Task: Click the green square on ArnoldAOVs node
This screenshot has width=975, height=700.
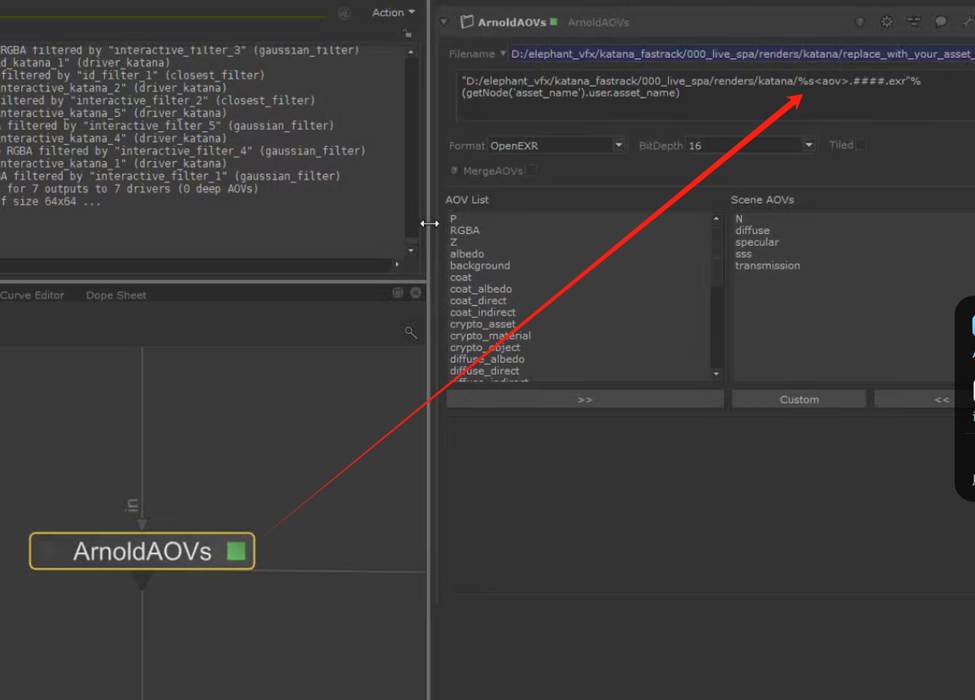Action: (236, 551)
